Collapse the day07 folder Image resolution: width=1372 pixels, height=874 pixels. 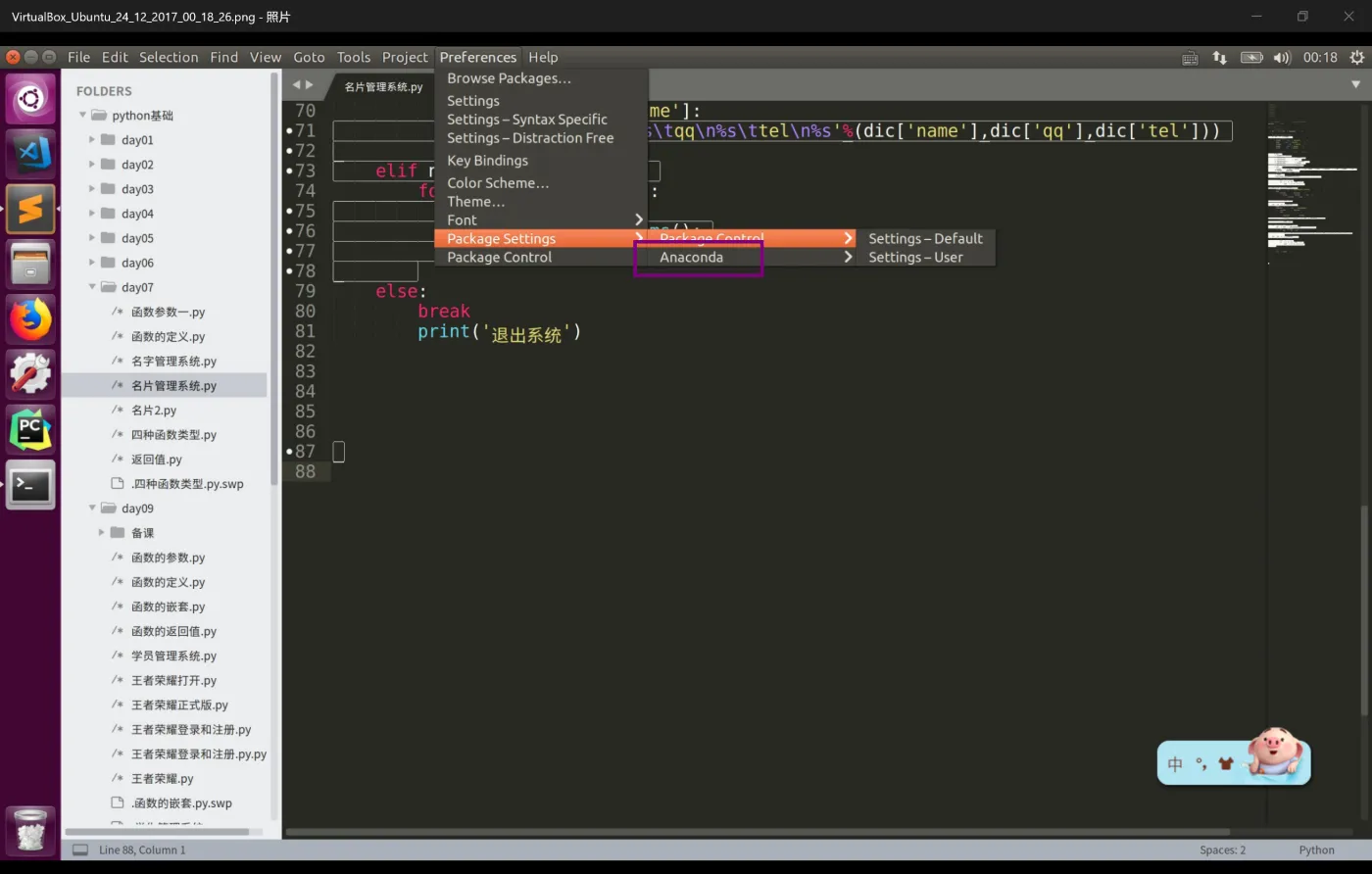click(92, 287)
